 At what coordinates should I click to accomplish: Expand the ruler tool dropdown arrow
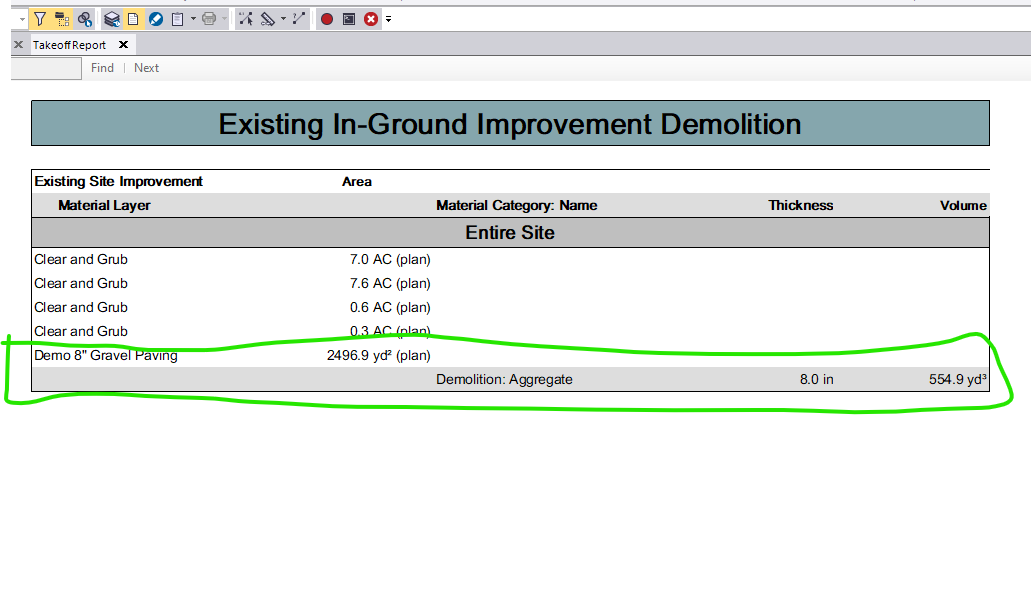283,18
